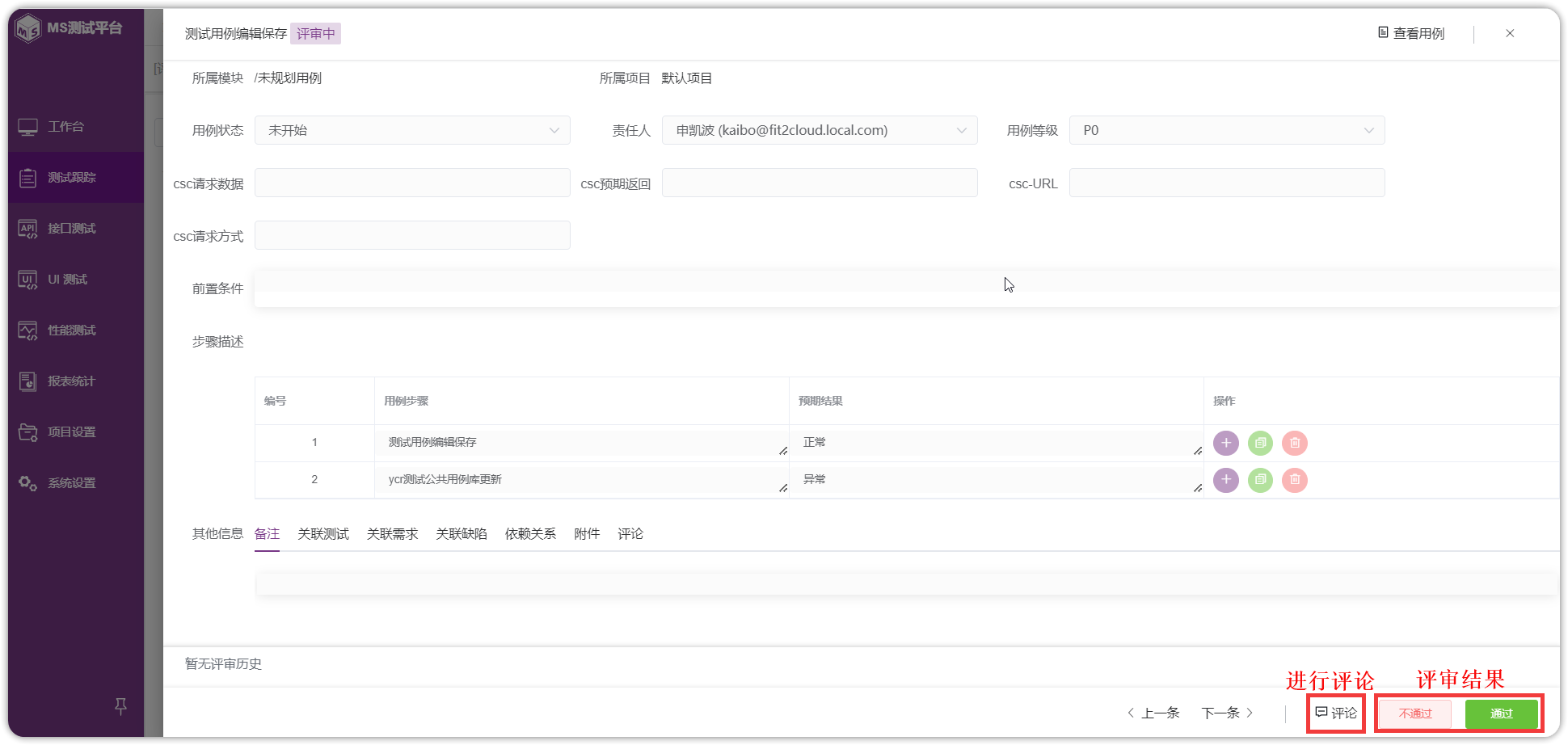Open the 用例等级 dropdown
This screenshot has width=1568, height=745.
click(1227, 130)
